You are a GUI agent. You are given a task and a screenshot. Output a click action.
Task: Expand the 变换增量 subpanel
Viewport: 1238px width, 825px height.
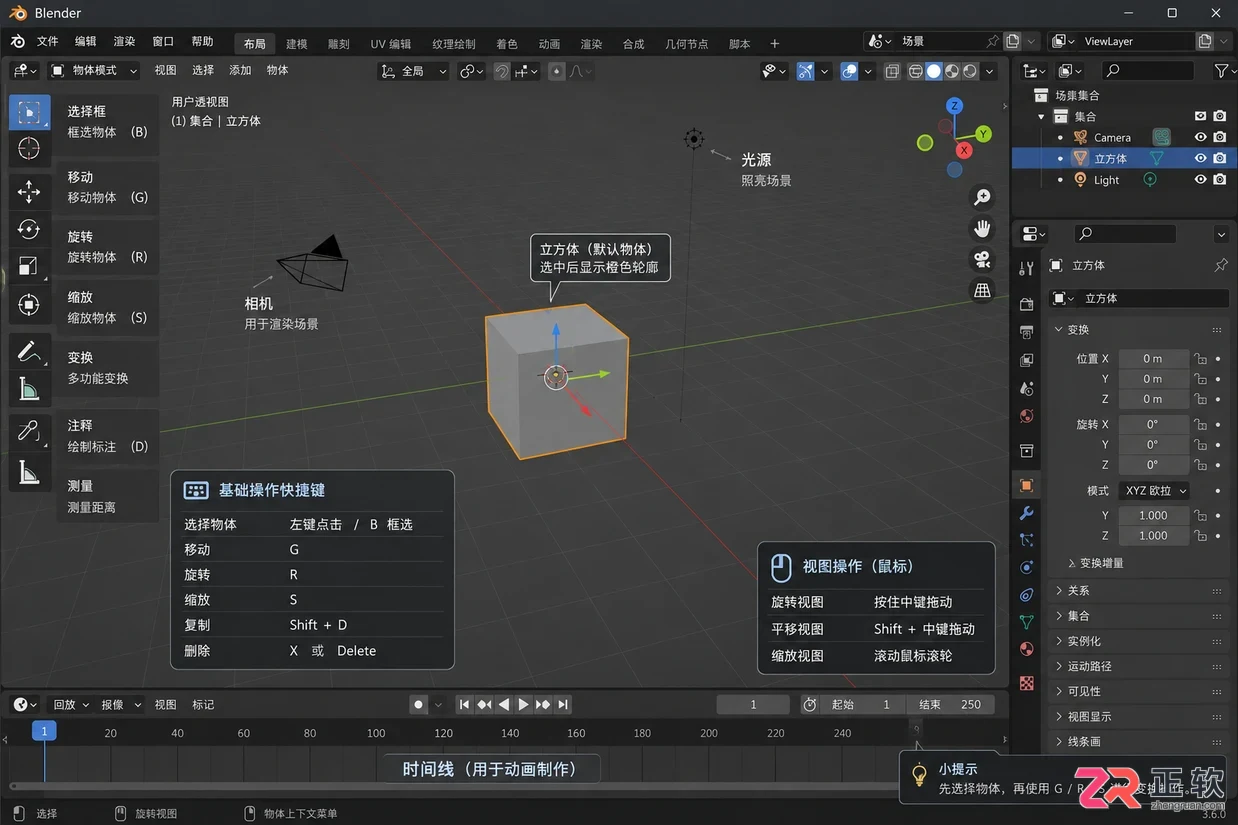(x=1095, y=563)
